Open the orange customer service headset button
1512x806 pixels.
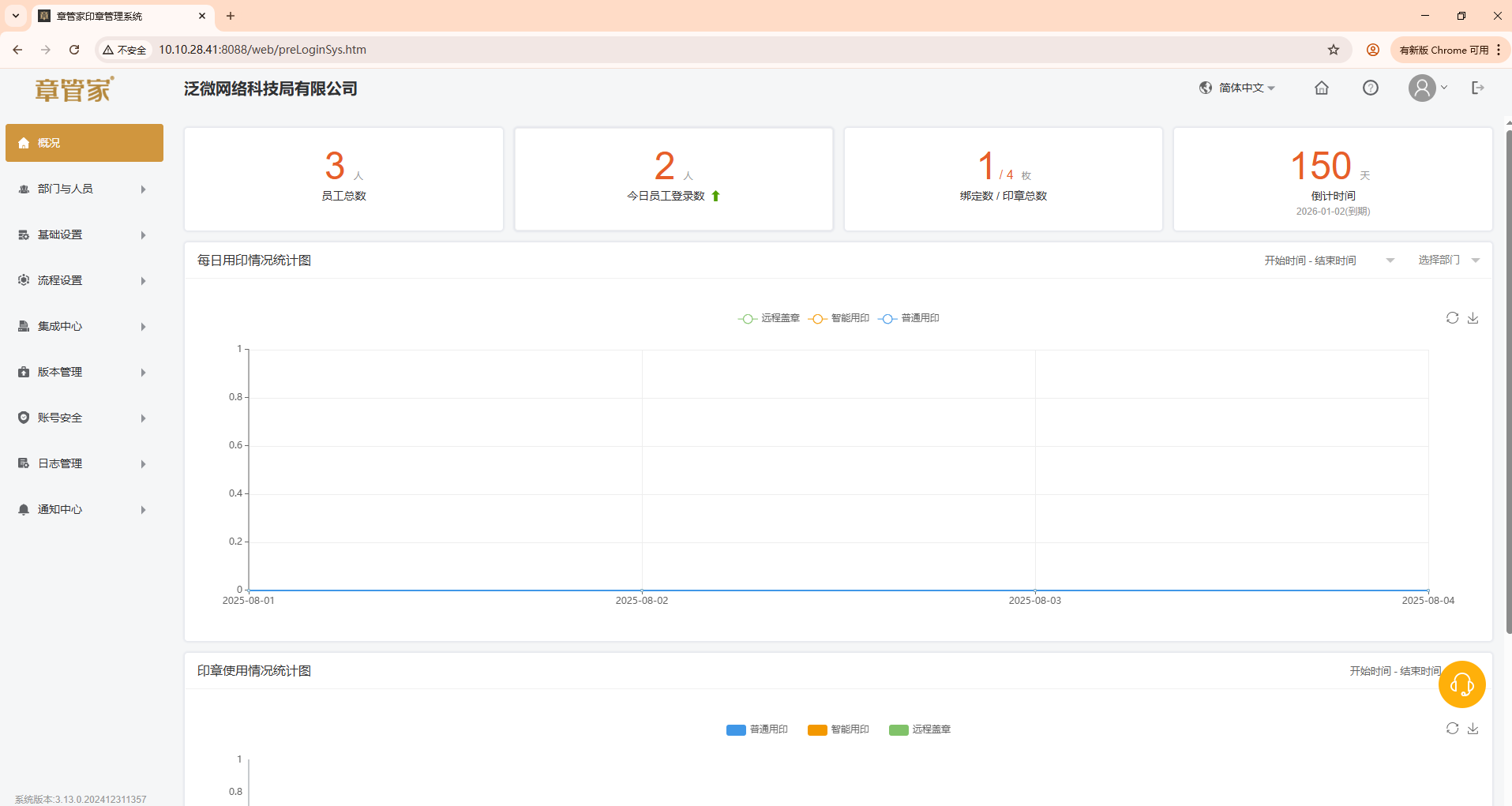pos(1461,684)
